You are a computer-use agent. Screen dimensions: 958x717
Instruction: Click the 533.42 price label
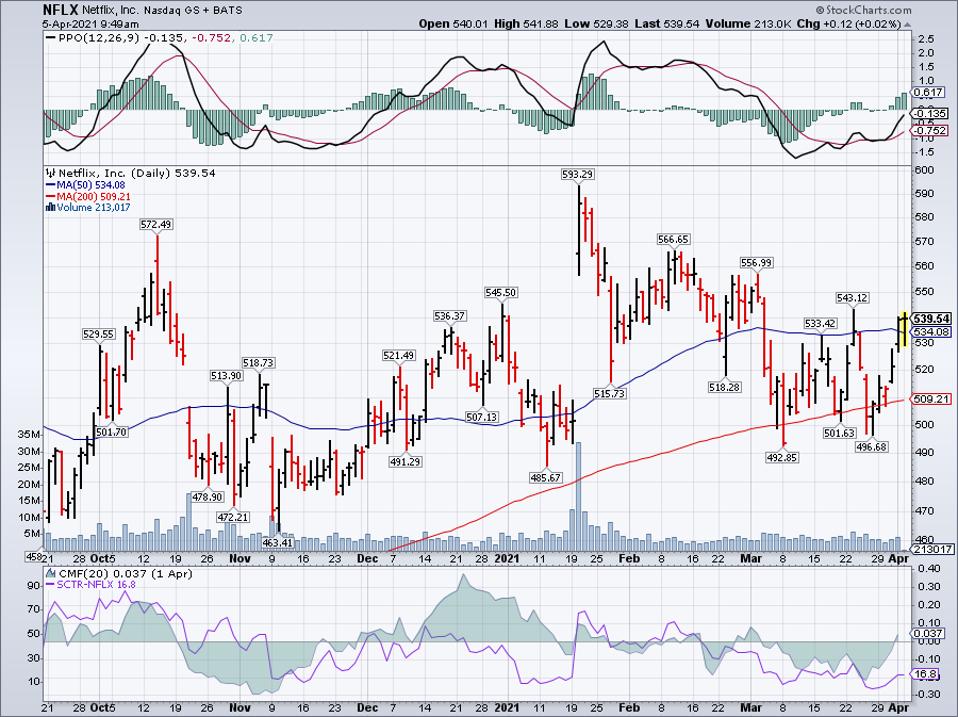pyautogui.click(x=820, y=323)
